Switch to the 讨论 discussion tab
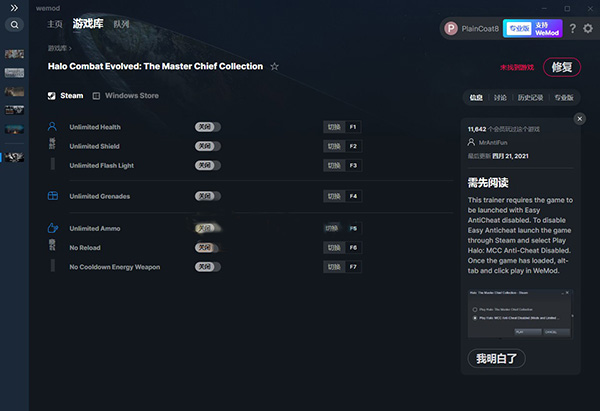The width and height of the screenshot is (600, 411). click(x=500, y=98)
